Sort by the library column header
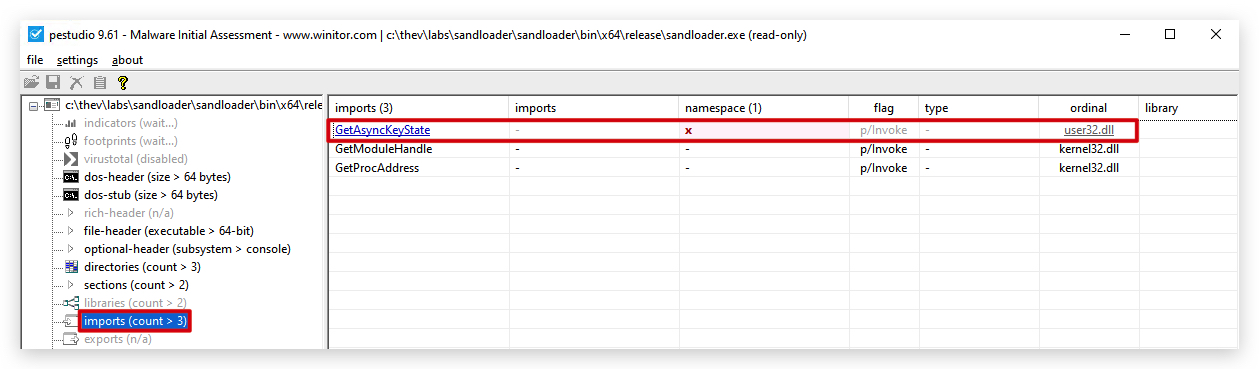This screenshot has width=1259, height=369. [x=1189, y=108]
